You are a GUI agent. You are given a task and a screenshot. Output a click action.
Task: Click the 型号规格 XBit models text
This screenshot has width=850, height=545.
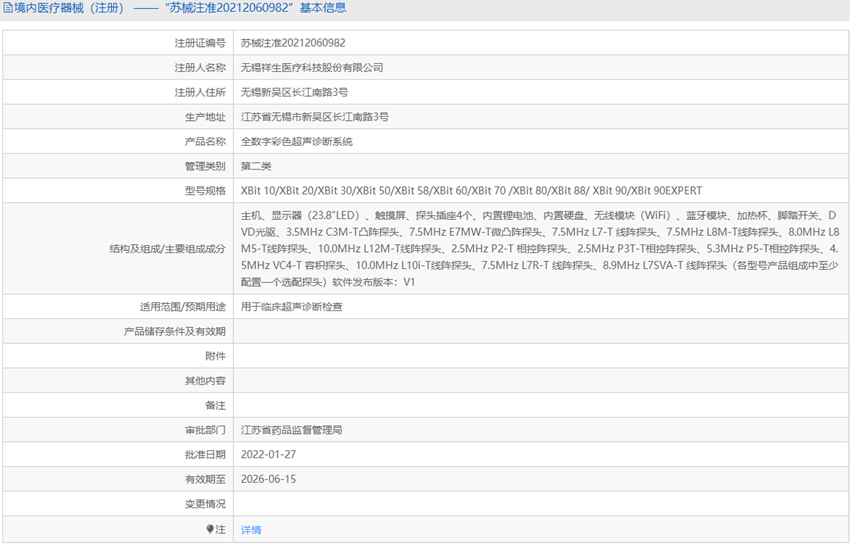point(471,191)
